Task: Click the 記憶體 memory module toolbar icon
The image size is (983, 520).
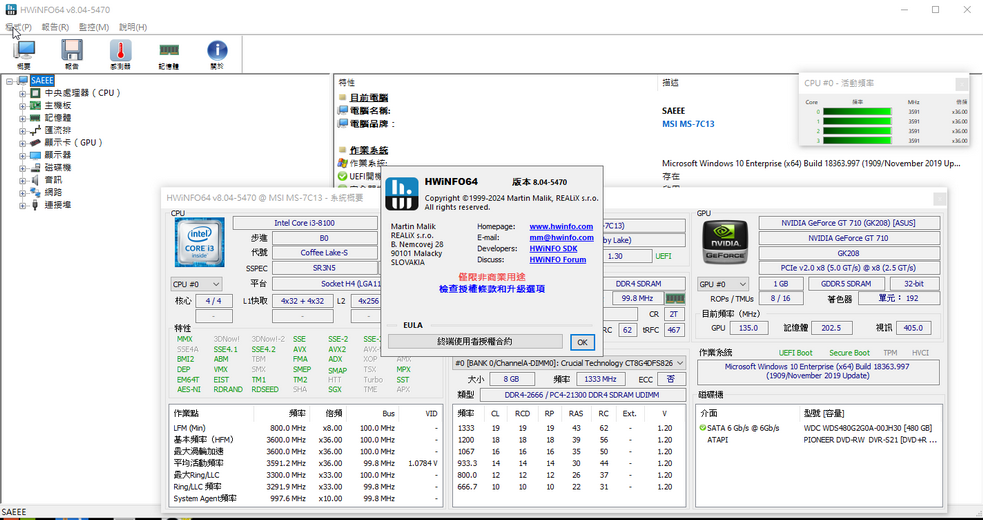Action: pyautogui.click(x=169, y=55)
